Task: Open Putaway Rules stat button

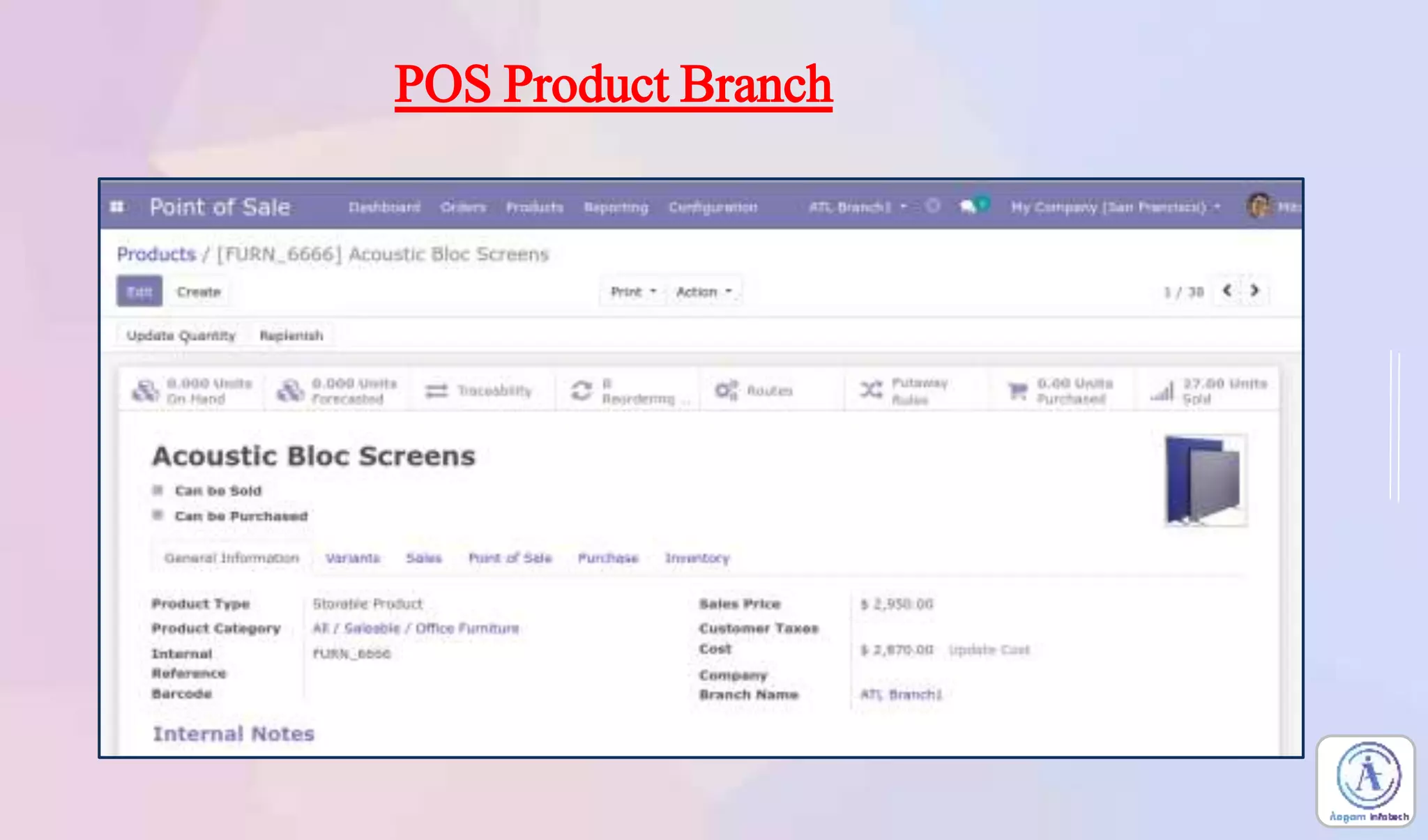Action: coord(918,391)
